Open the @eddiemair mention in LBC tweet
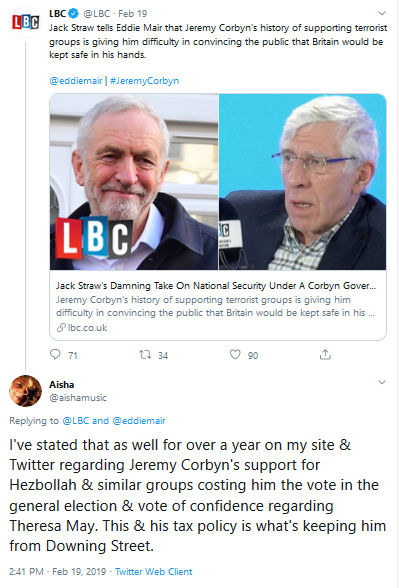 tap(76, 81)
